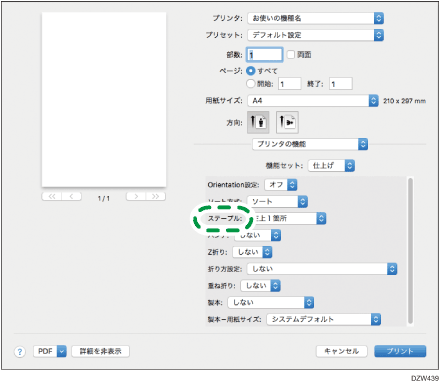This screenshot has height=383, width=440.
Task: Open the プリンタ dropdown
Action: (315, 18)
